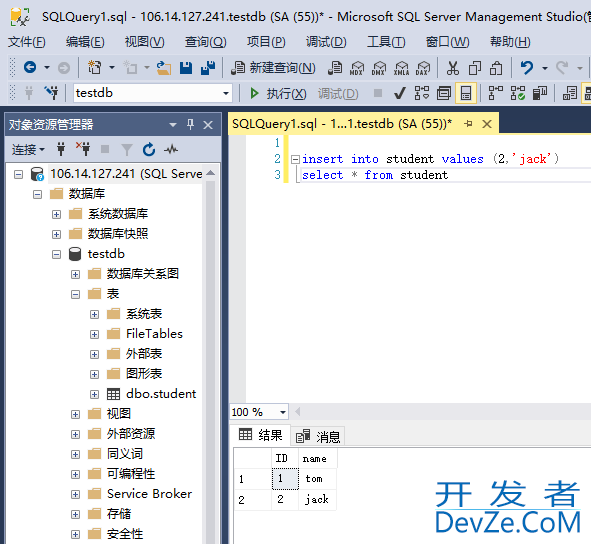Click the database engine query icon

tap(335, 68)
